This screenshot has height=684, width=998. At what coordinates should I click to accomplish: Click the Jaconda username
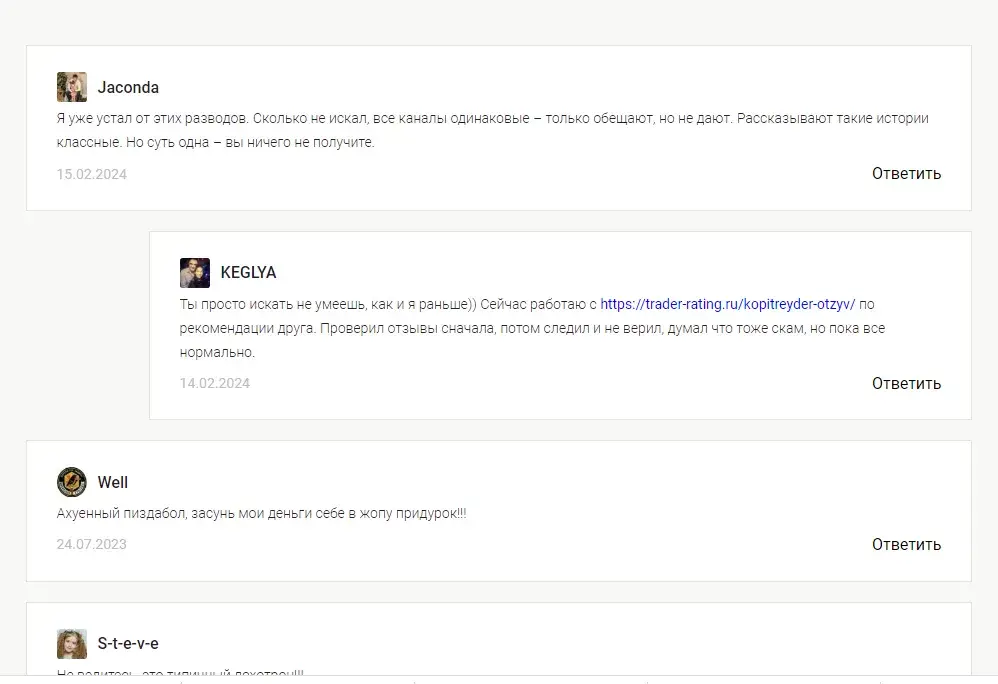(128, 87)
